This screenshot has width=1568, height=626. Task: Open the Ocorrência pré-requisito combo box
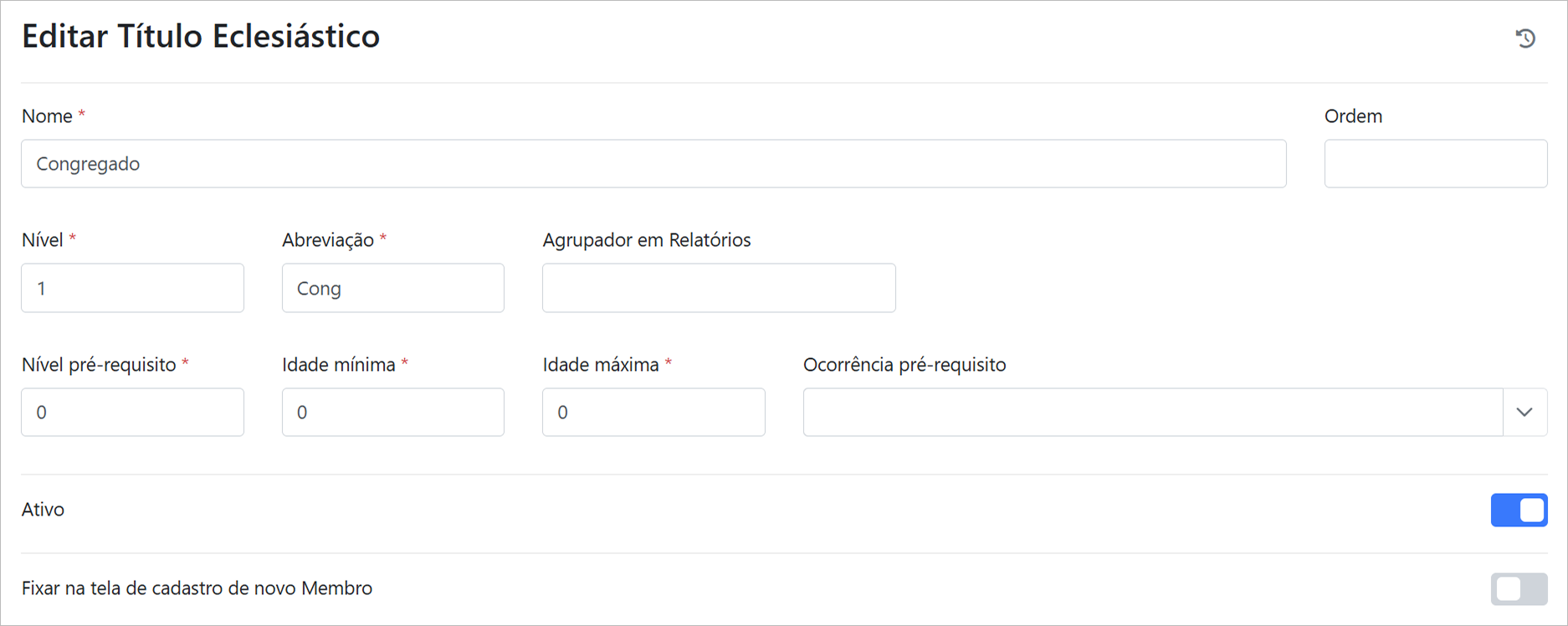pos(1152,412)
